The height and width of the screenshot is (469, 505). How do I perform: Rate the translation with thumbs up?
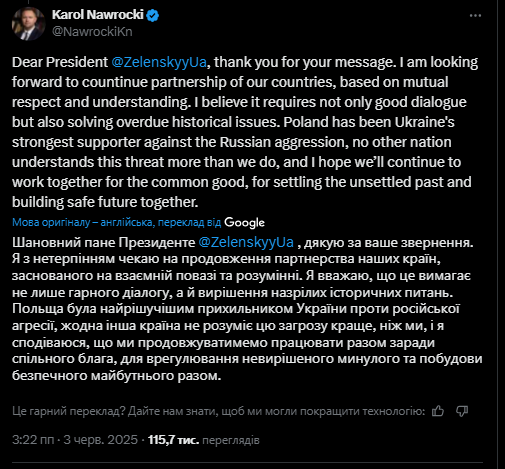click(438, 411)
